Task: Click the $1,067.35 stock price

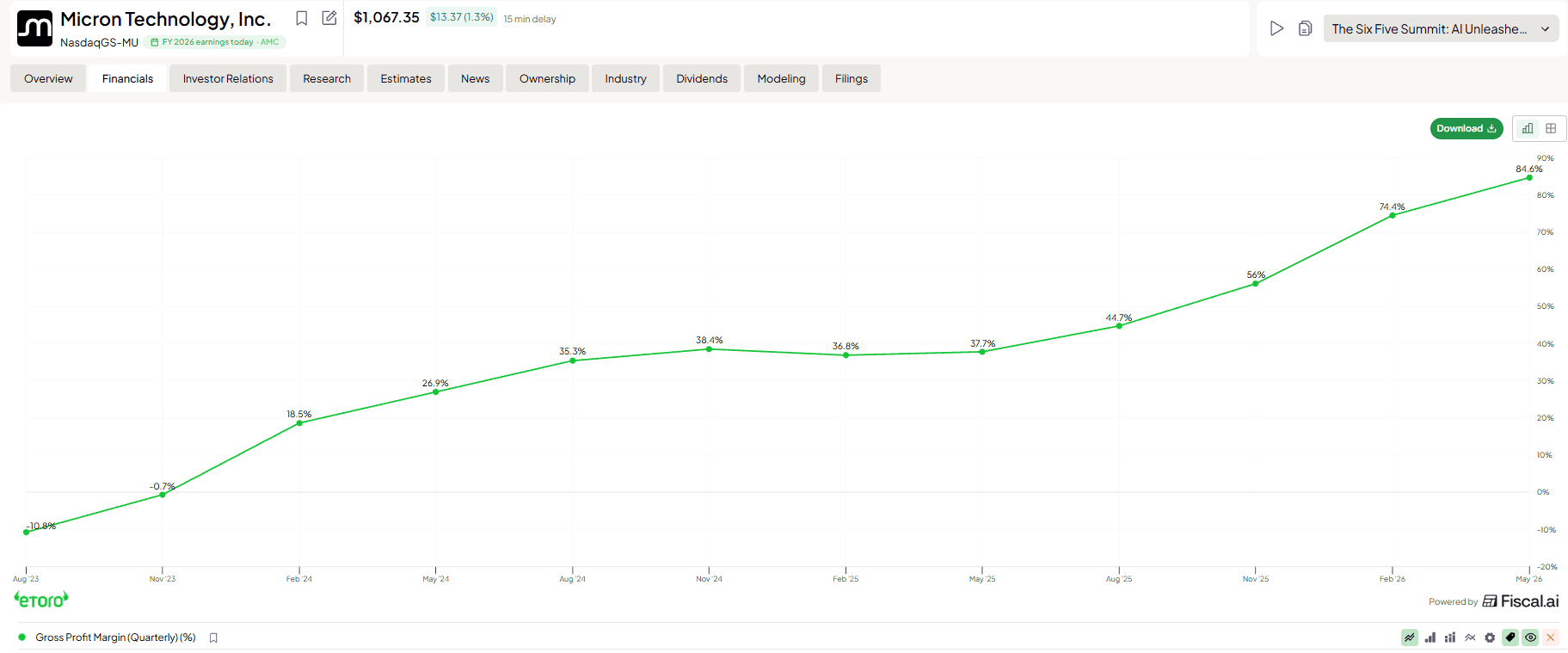Action: click(x=386, y=17)
